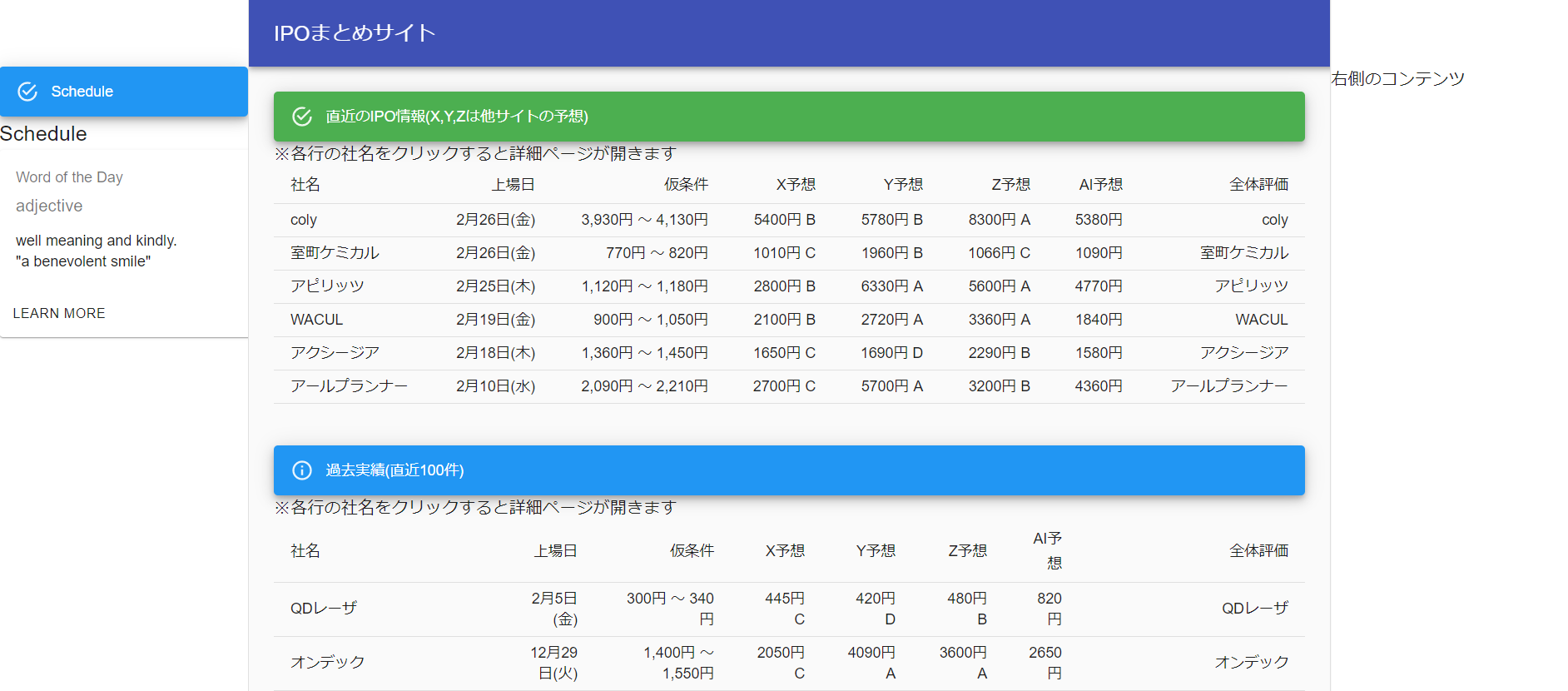Click WACUL in the 全体評価 column
Screen dimensions: 1568x691
tap(1262, 320)
